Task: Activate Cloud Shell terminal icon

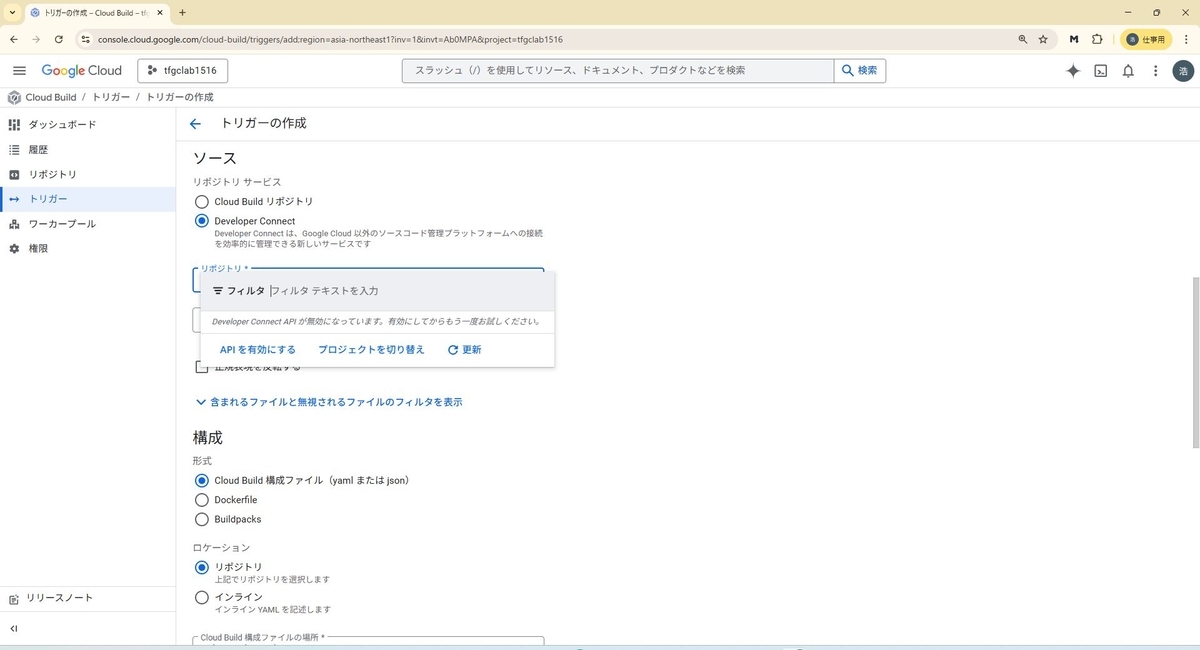Action: (1100, 71)
